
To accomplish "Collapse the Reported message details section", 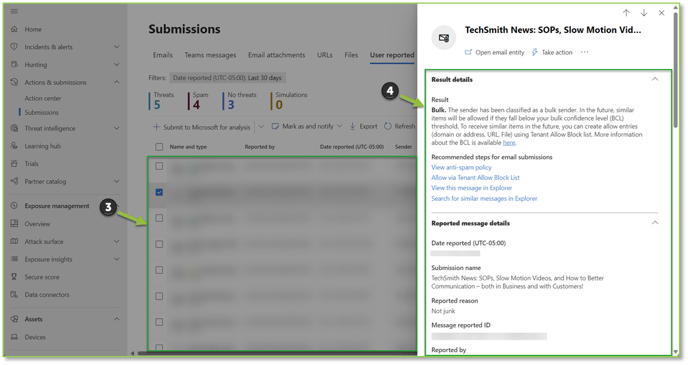I will [655, 223].
